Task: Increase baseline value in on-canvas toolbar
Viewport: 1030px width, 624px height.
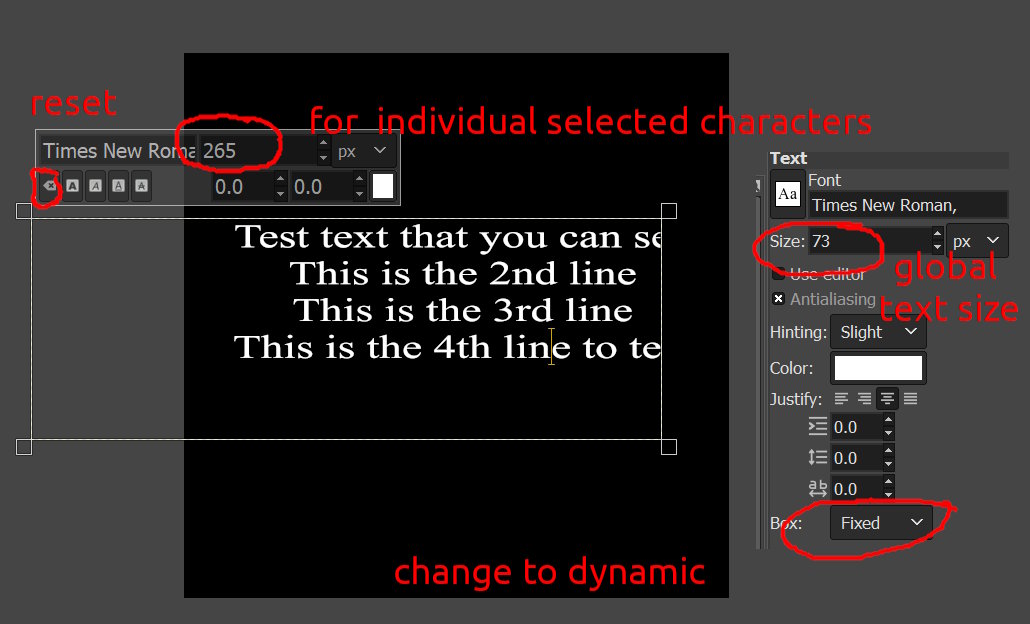Action: pyautogui.click(x=280, y=179)
